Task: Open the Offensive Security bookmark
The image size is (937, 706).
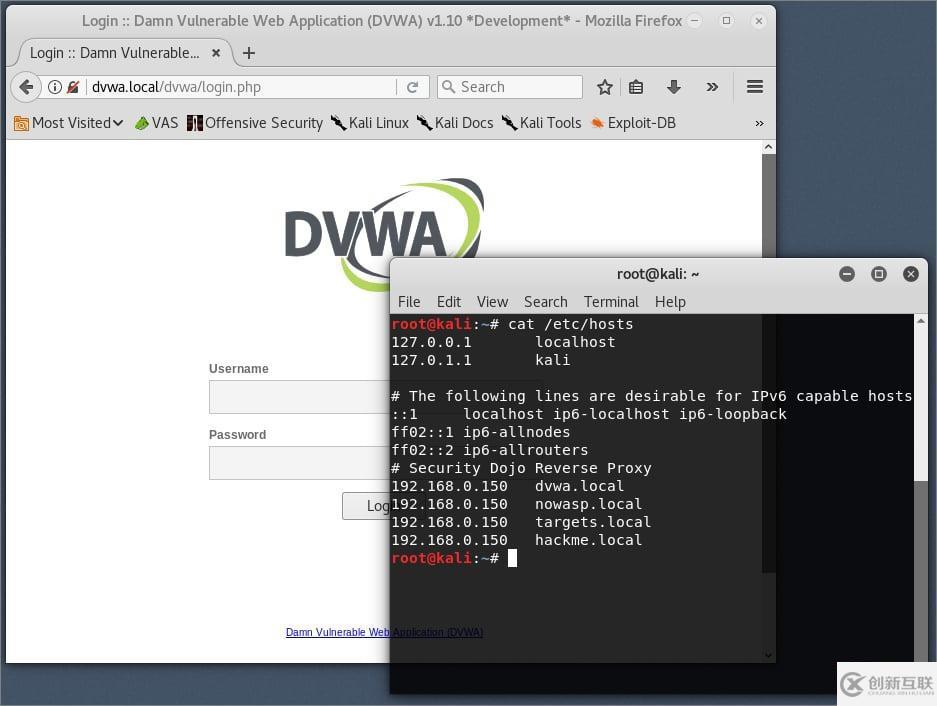Action: coord(255,123)
